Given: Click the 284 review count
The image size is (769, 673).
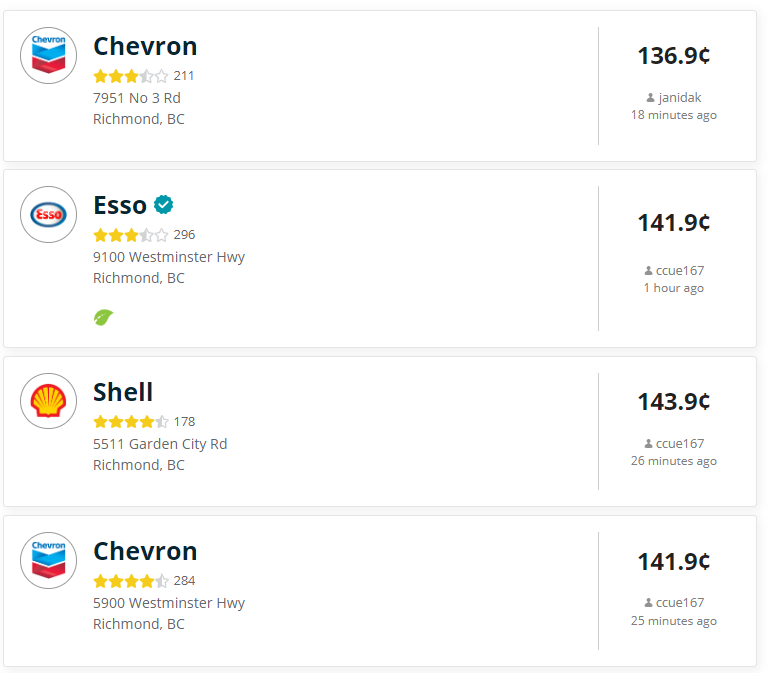Looking at the screenshot, I should pos(184,581).
